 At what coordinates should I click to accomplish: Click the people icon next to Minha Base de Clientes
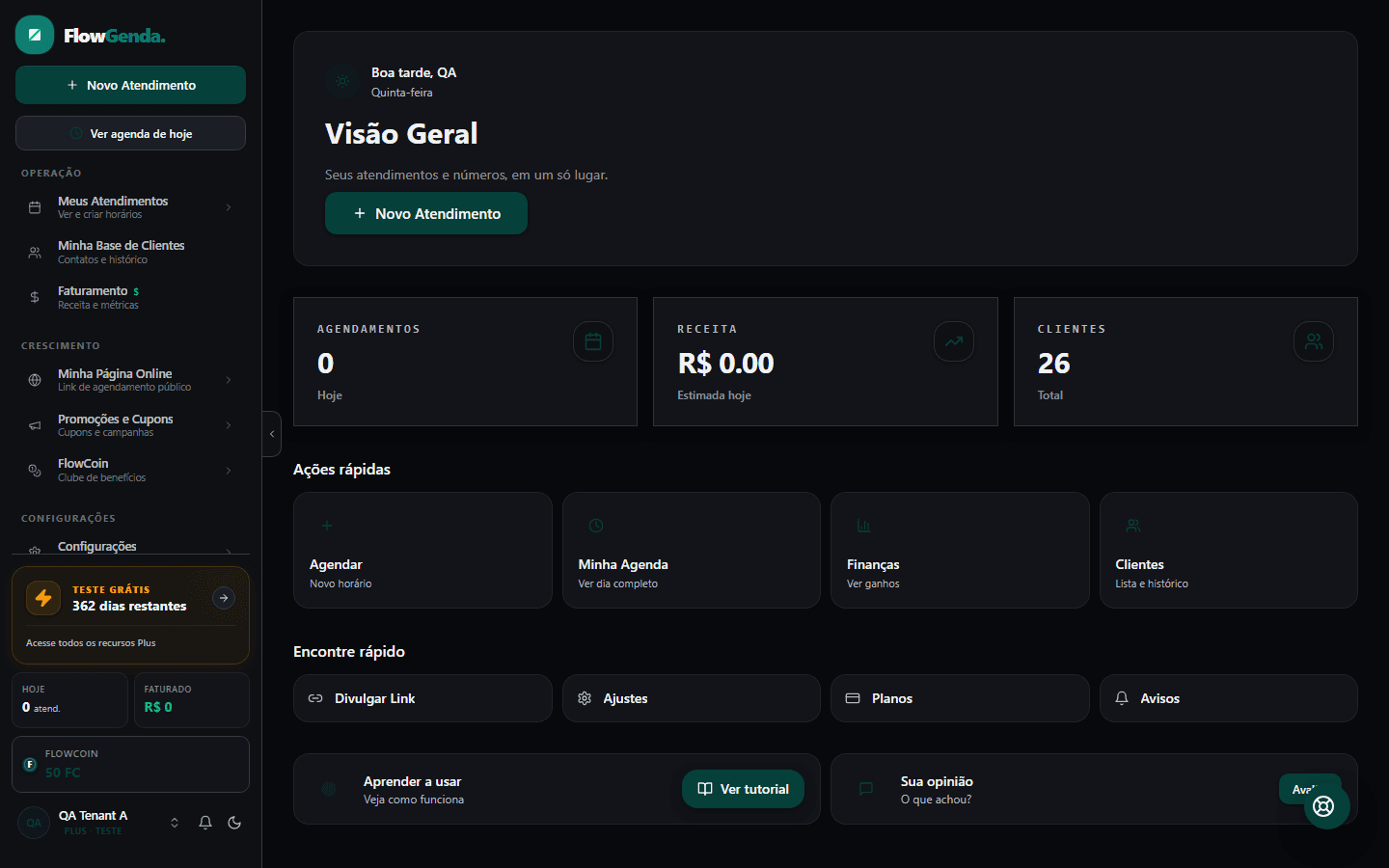click(x=35, y=253)
